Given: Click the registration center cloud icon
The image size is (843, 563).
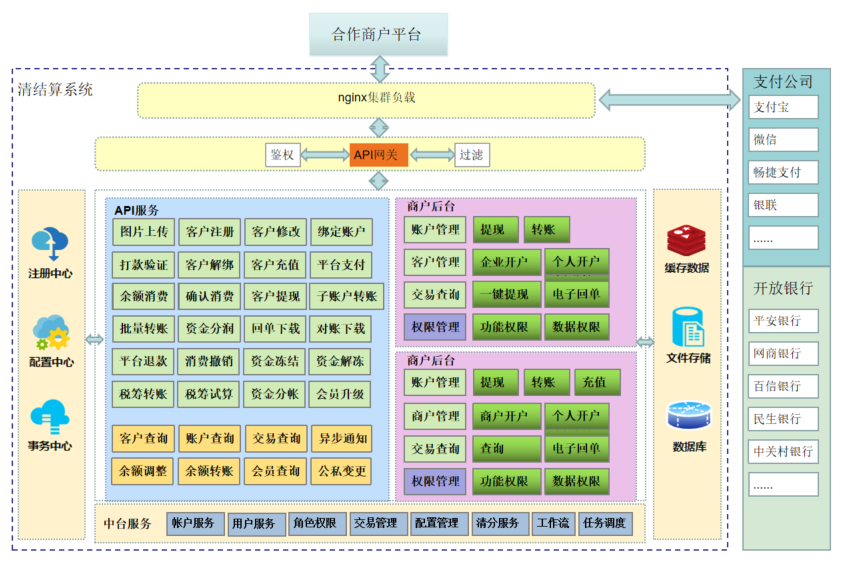Looking at the screenshot, I should click(x=49, y=242).
